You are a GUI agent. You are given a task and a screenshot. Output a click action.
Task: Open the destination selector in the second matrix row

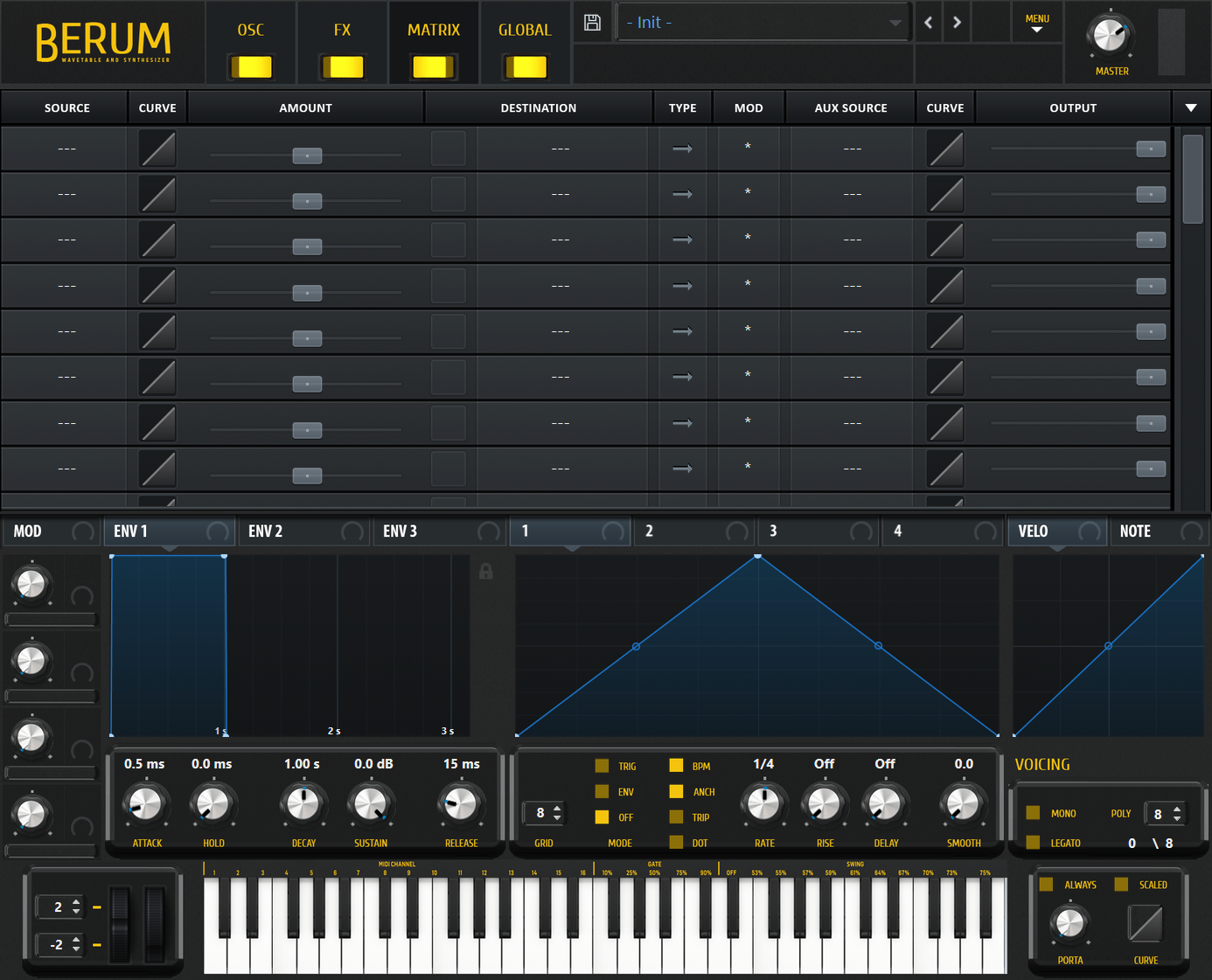click(x=561, y=194)
